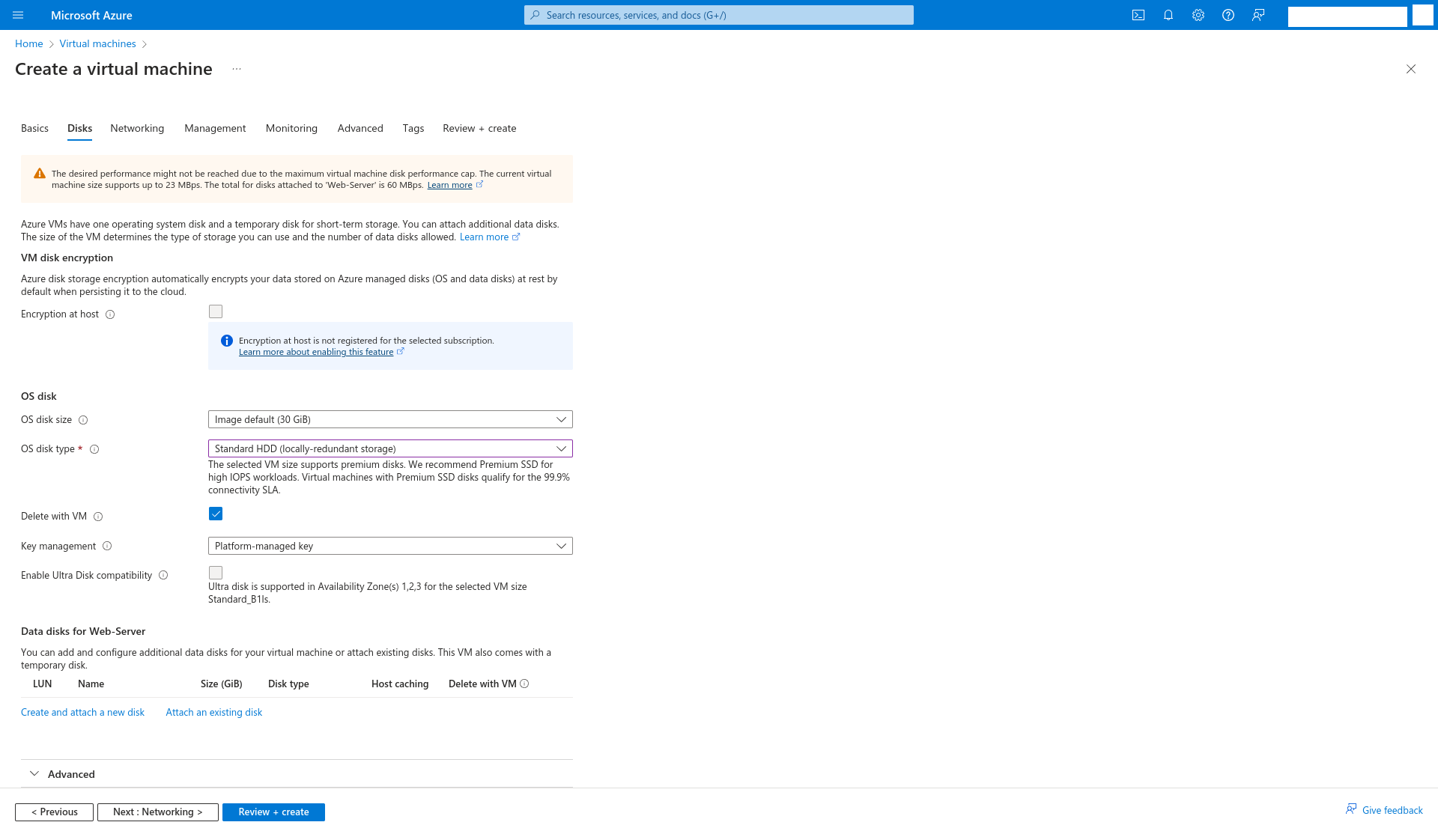Viewport: 1438px width, 840px height.
Task: Uncheck the OS disk Delete with VM checkbox
Action: (x=216, y=514)
